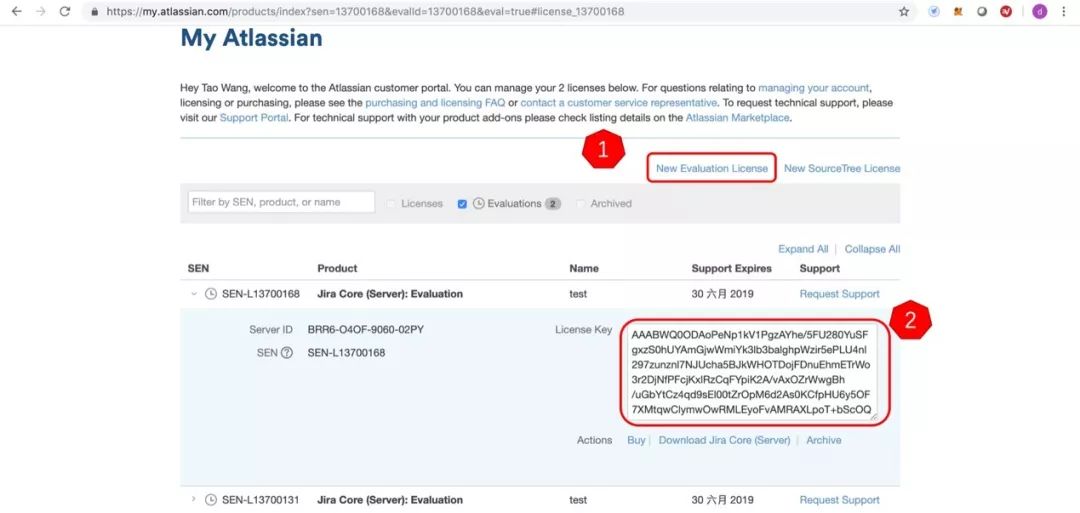The width and height of the screenshot is (1080, 513).
Task: Toggle the Evaluations filter checkbox
Action: (x=462, y=204)
